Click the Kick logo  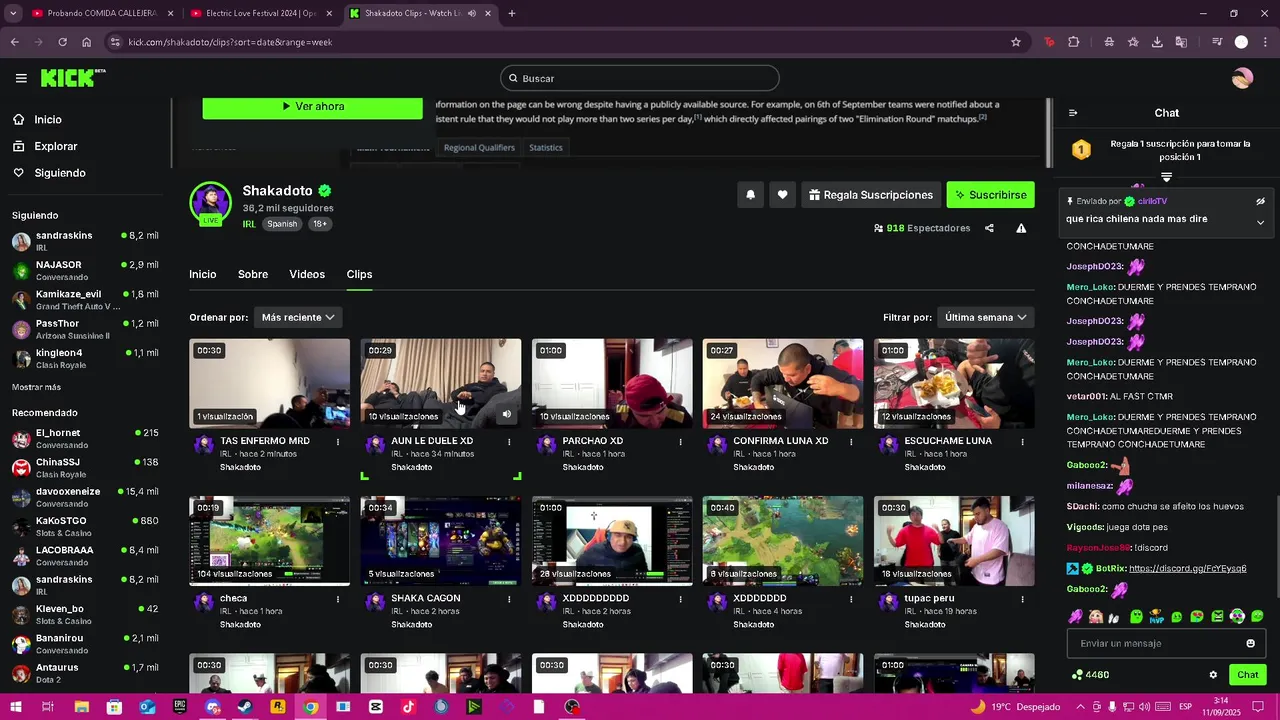tap(73, 78)
